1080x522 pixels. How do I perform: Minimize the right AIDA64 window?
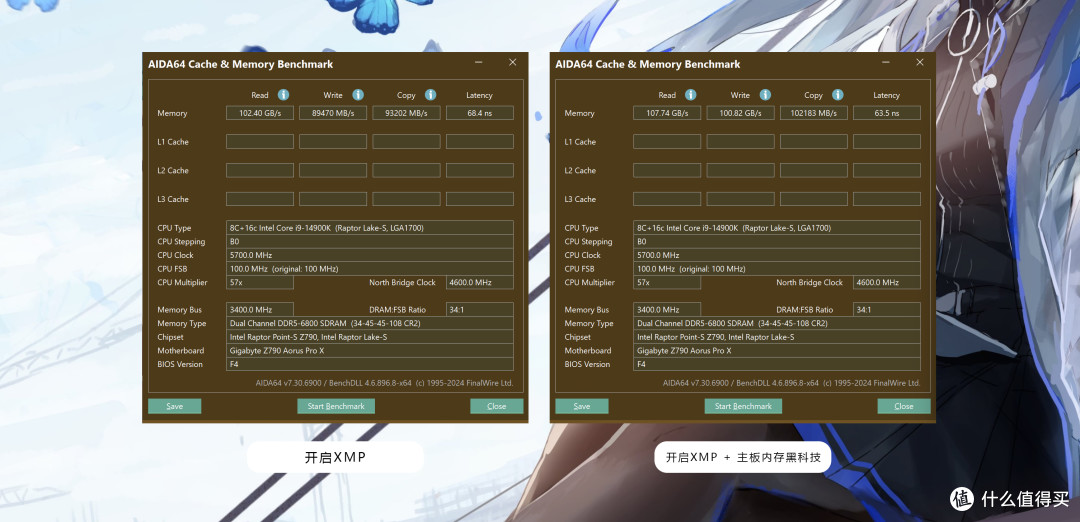click(886, 63)
